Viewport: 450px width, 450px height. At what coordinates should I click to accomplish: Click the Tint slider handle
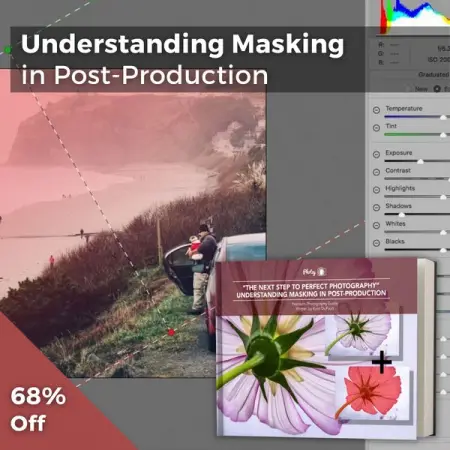(443, 135)
